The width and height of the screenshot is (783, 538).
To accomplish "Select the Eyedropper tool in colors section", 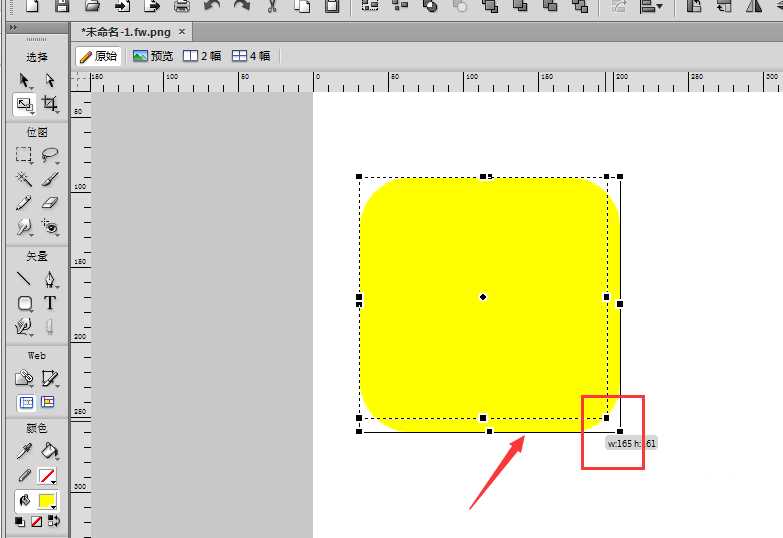I will pyautogui.click(x=24, y=451).
